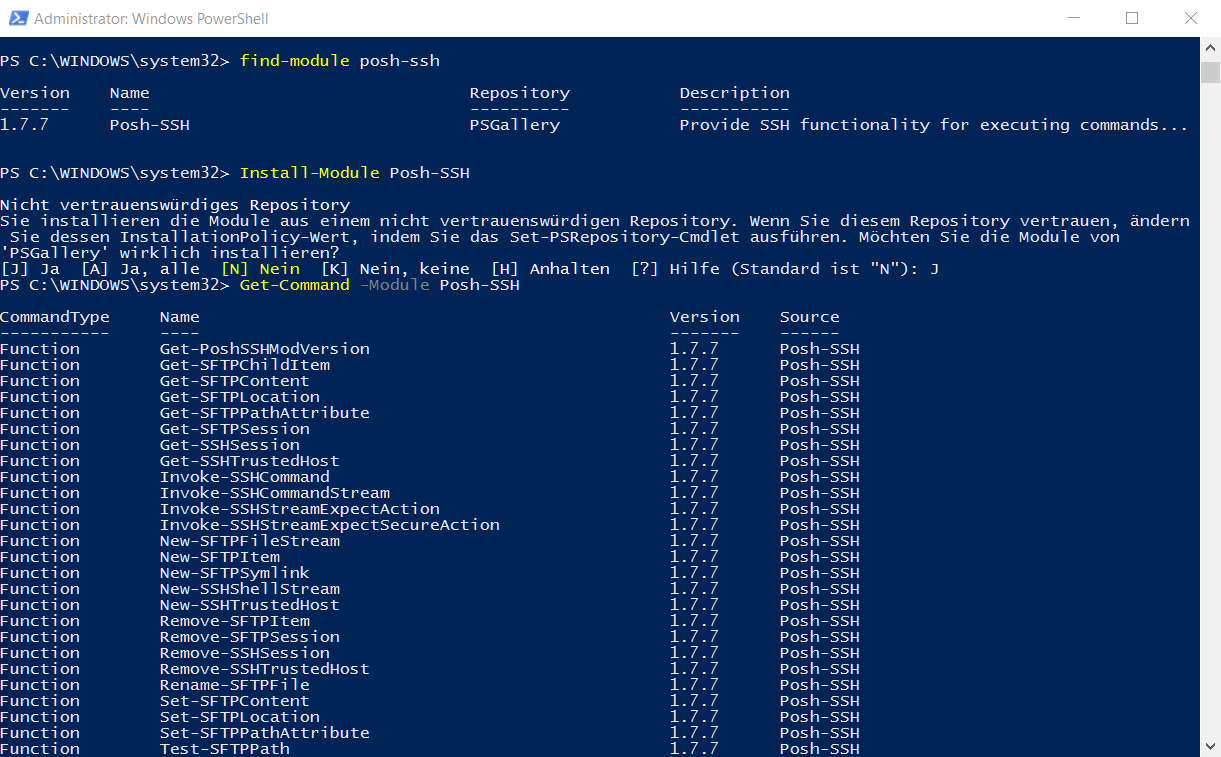Screen dimensions: 1221x757
Task: Maximize the PowerShell window
Action: 1132,18
